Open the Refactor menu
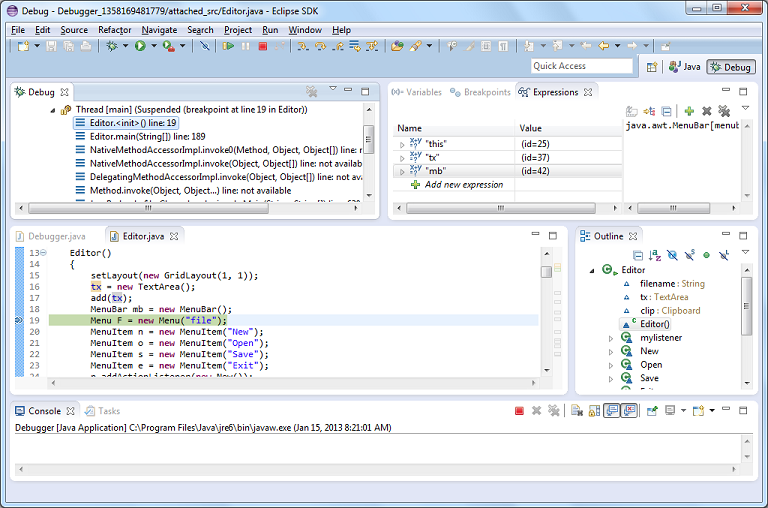768x508 pixels. (114, 30)
